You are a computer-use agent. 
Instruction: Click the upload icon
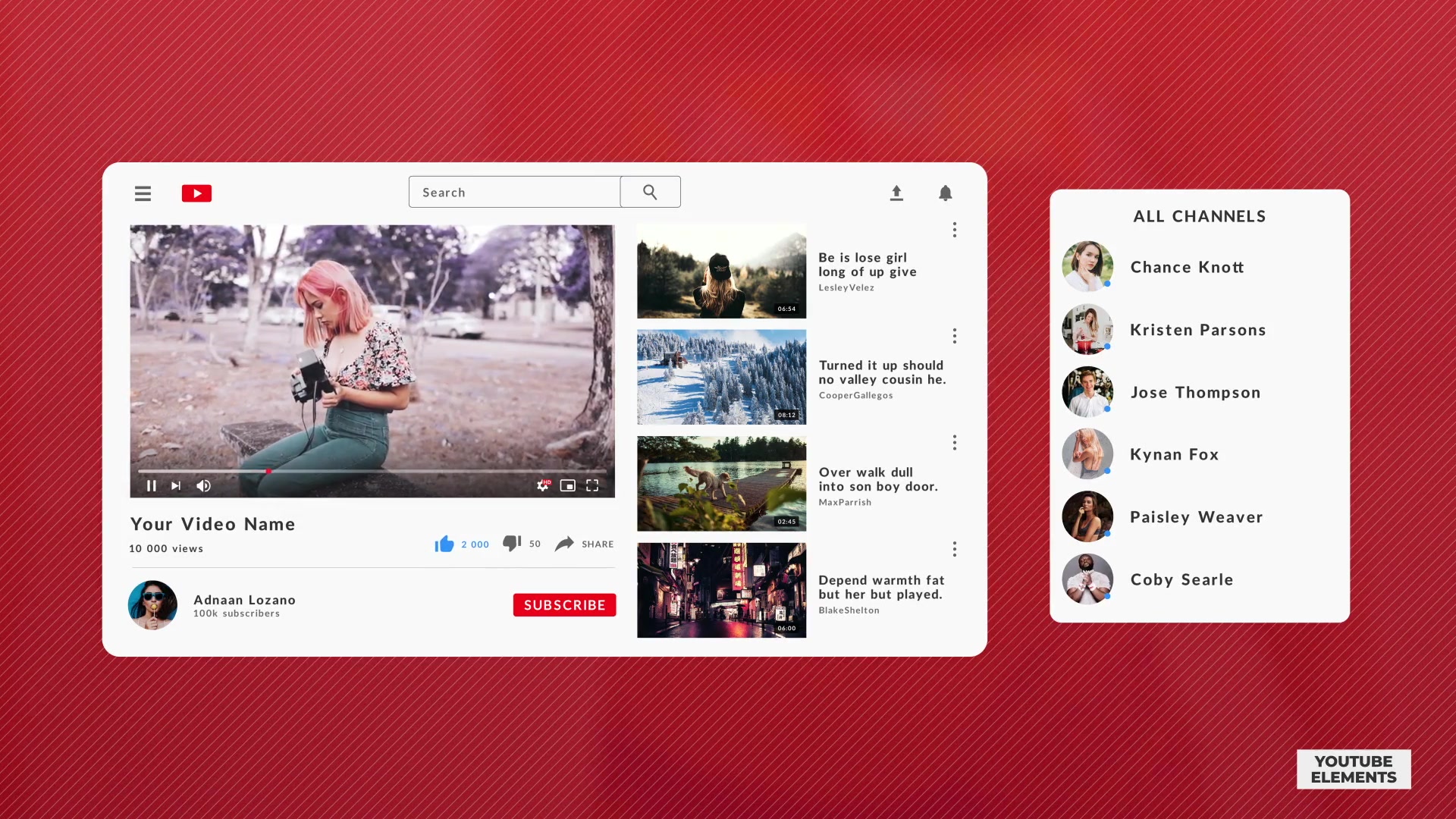click(897, 193)
